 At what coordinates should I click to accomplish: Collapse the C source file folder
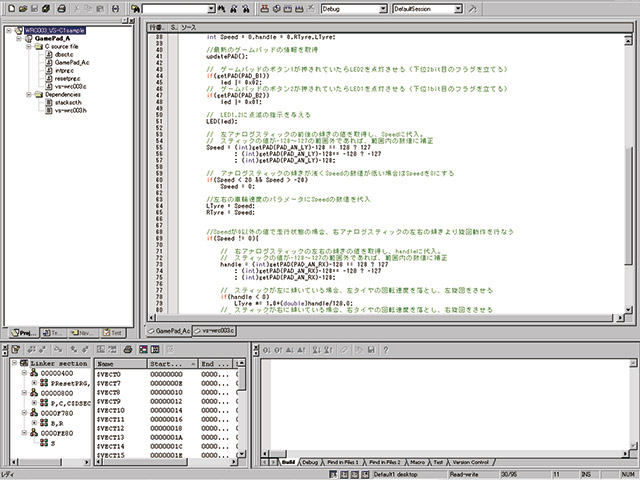(29, 47)
